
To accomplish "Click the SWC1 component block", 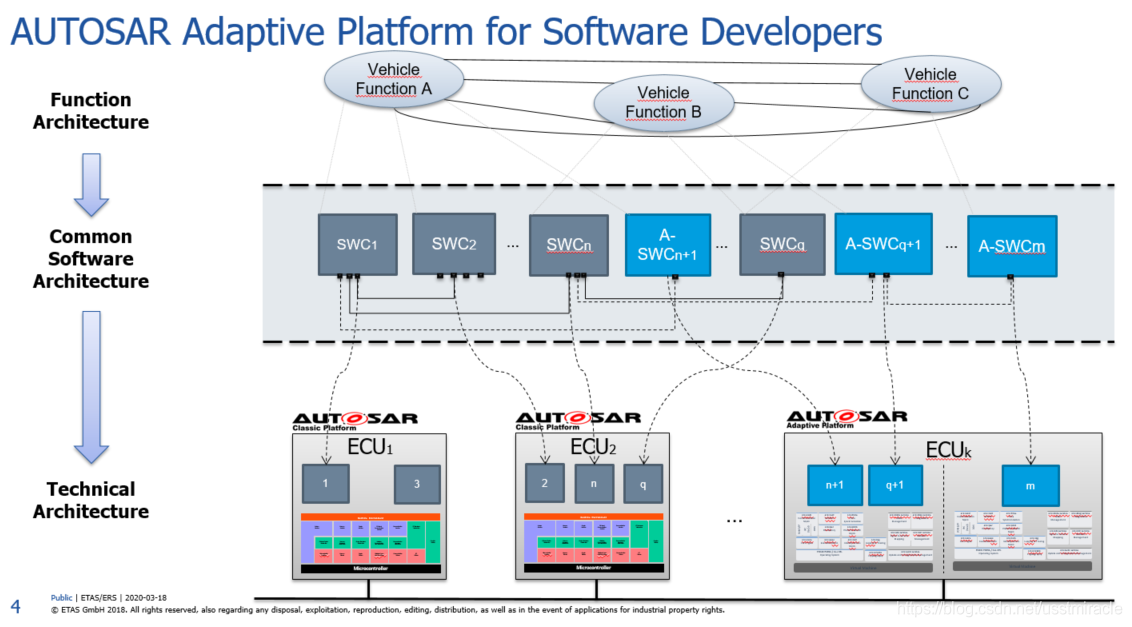I will pyautogui.click(x=357, y=244).
